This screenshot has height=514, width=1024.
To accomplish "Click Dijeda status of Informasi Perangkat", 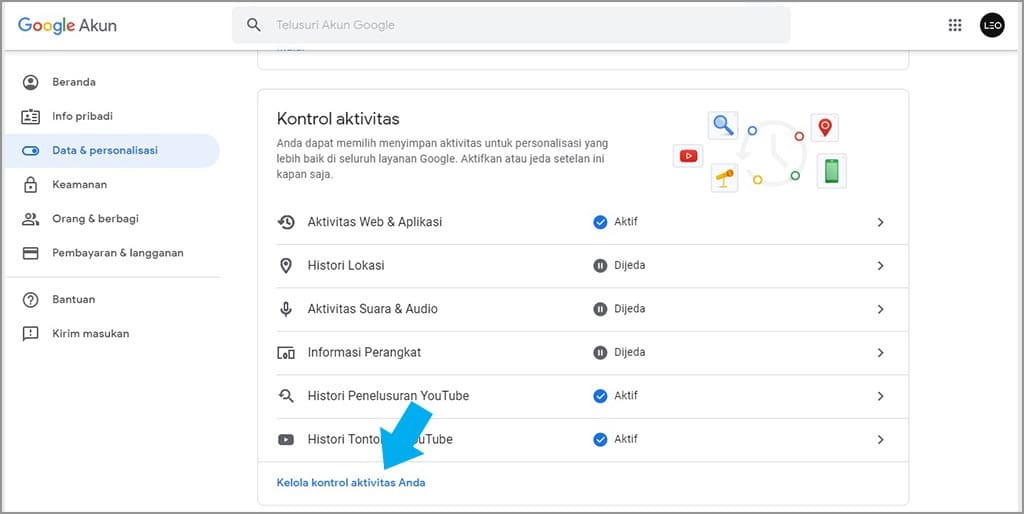I will [630, 353].
